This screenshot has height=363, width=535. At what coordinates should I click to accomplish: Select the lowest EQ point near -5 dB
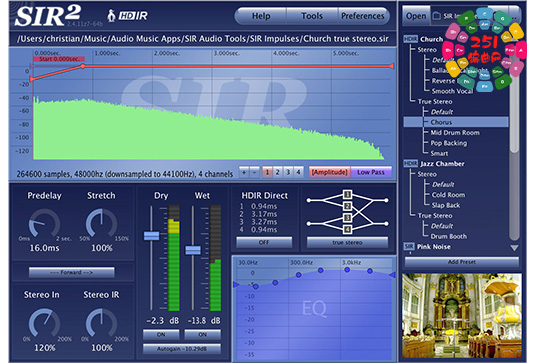pyautogui.click(x=256, y=287)
